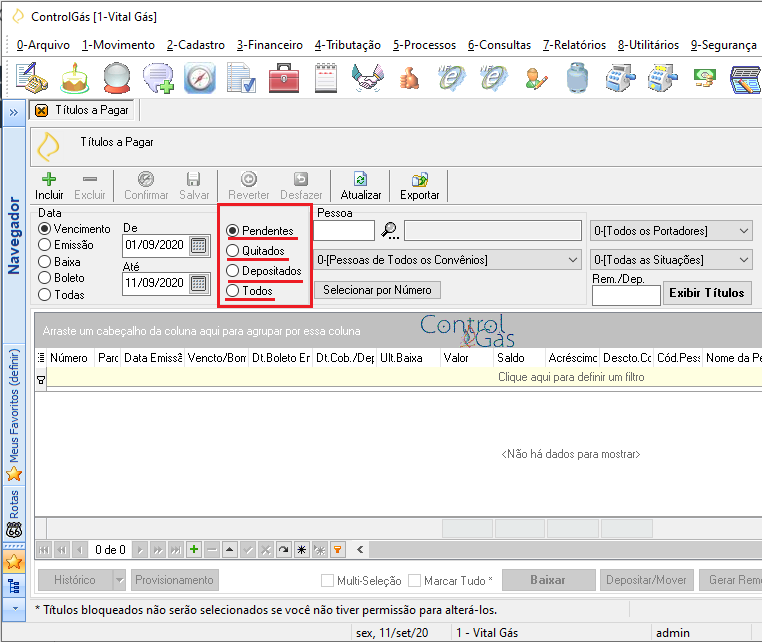Screen dimensions: 762x642
Task: Select the Emissão date radio option
Action: point(44,245)
